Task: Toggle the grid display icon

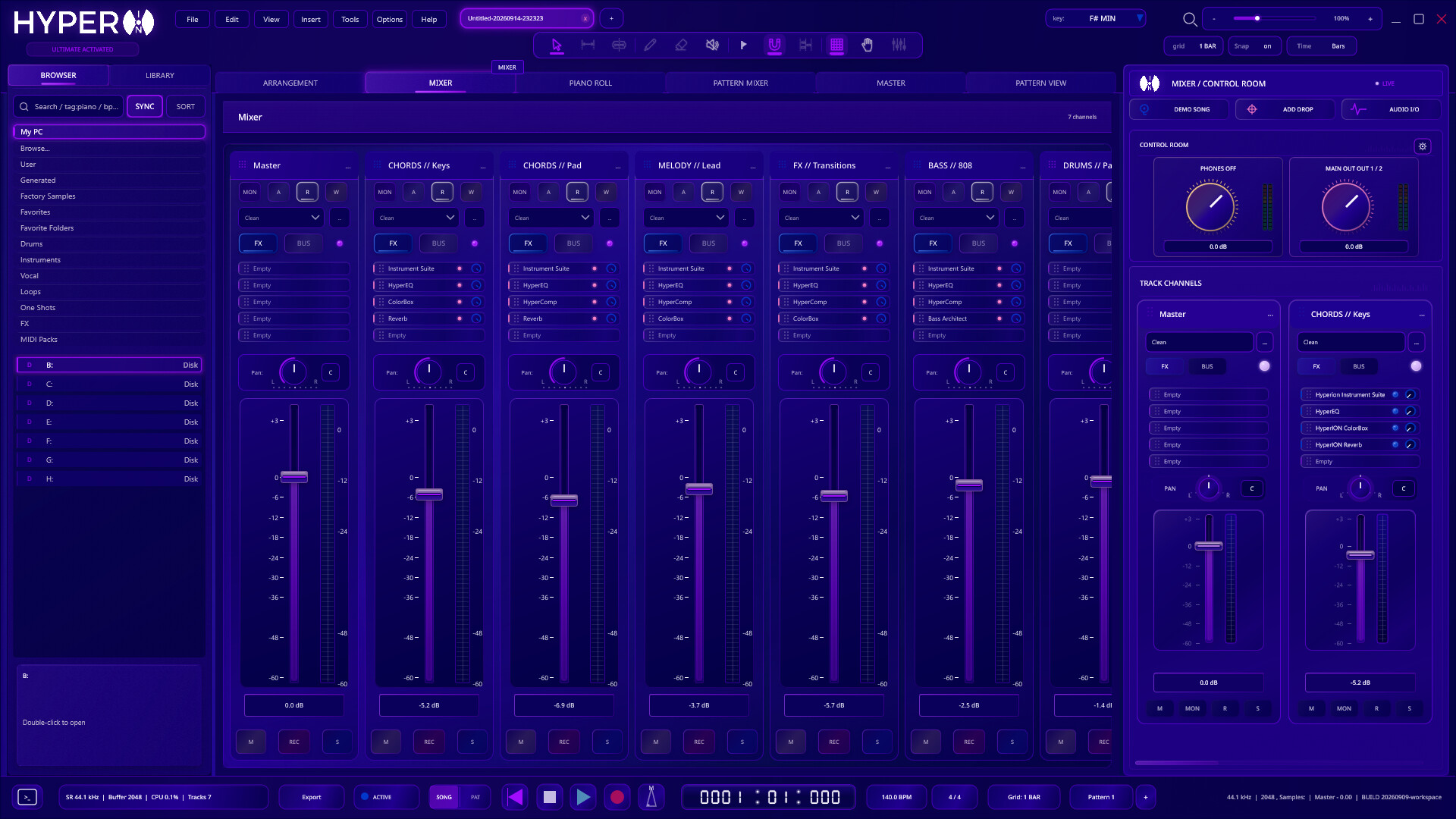Action: coord(836,45)
